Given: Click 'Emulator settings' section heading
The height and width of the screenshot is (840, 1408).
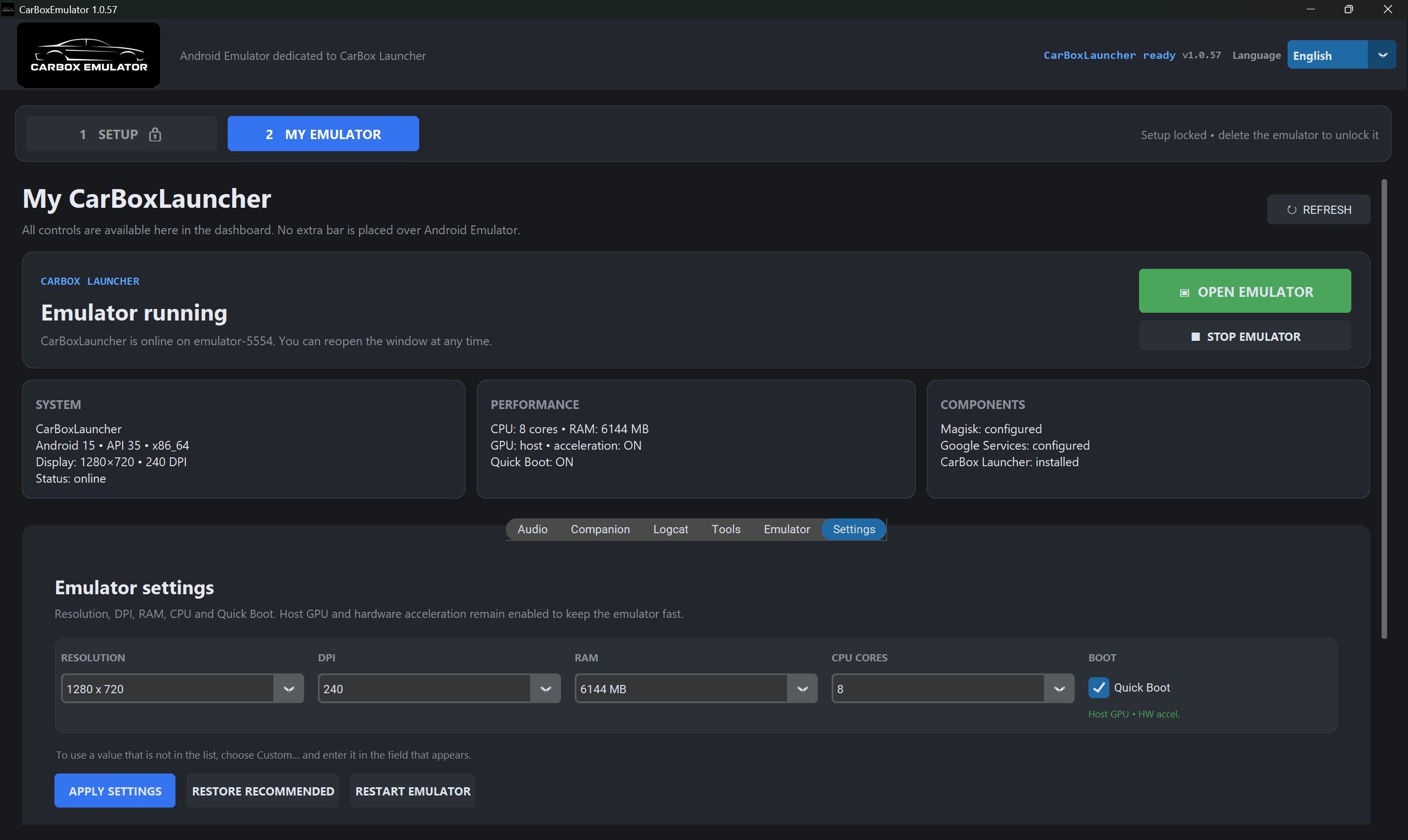Looking at the screenshot, I should click(x=134, y=588).
